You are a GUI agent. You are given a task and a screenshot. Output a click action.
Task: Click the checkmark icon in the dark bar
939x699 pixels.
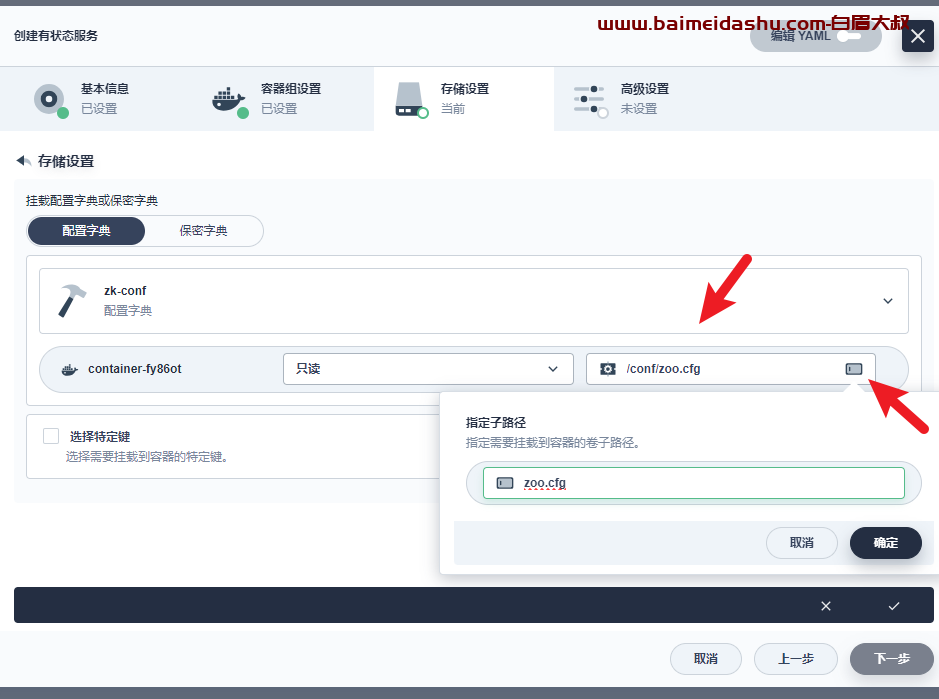tap(894, 606)
